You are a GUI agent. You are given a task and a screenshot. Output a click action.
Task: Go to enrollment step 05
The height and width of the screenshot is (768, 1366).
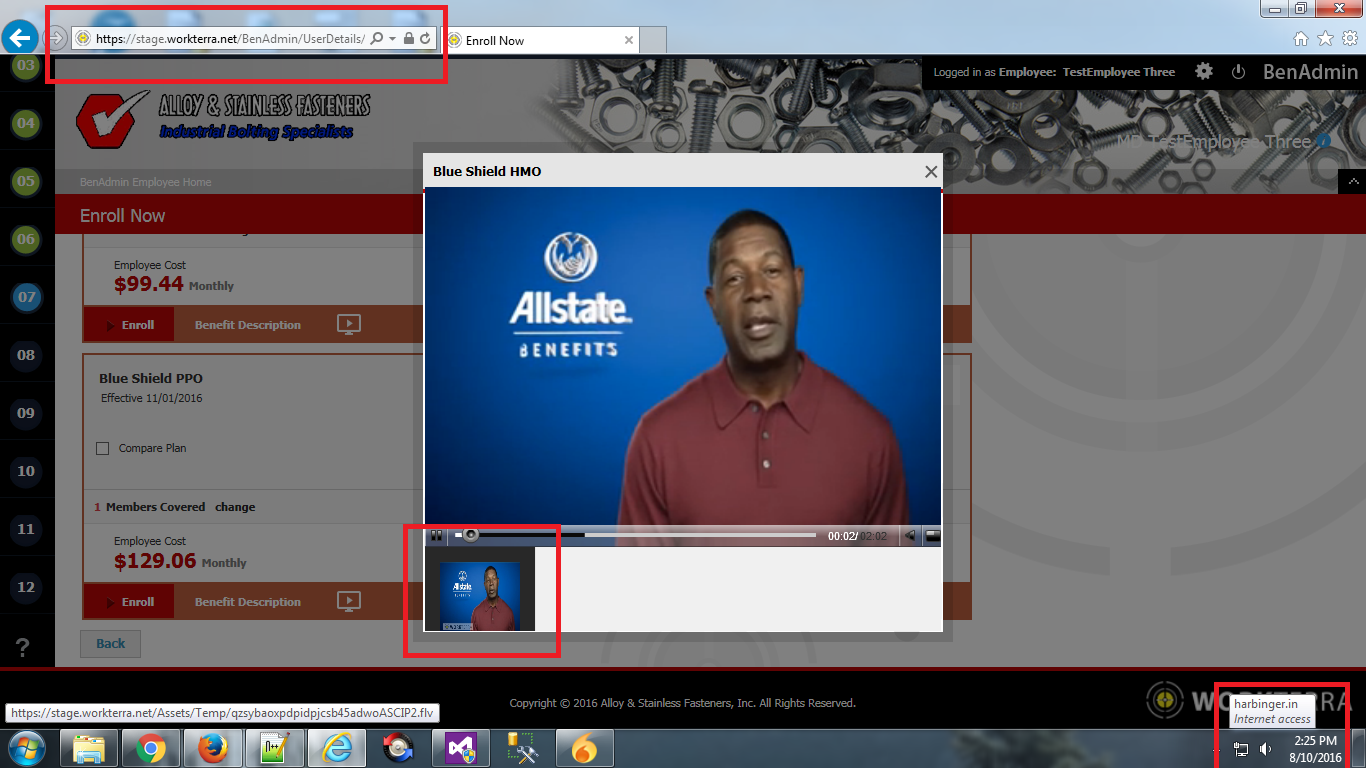click(26, 182)
